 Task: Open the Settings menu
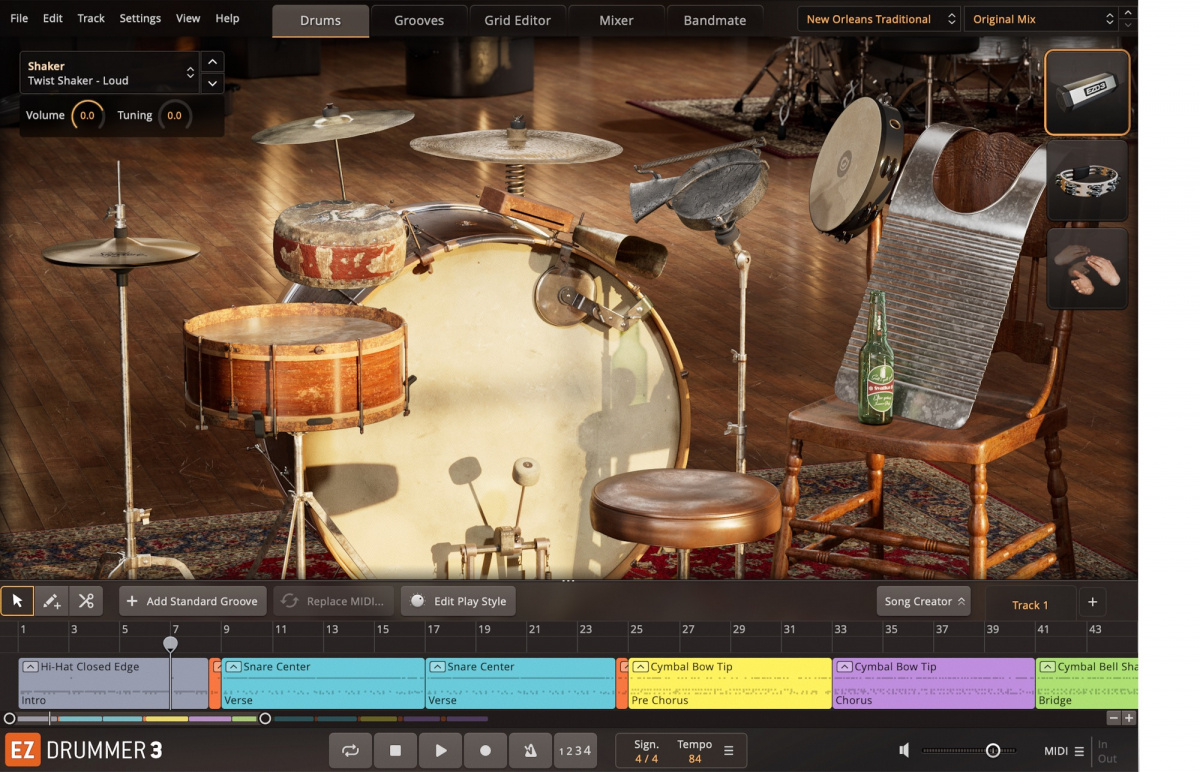pos(140,18)
